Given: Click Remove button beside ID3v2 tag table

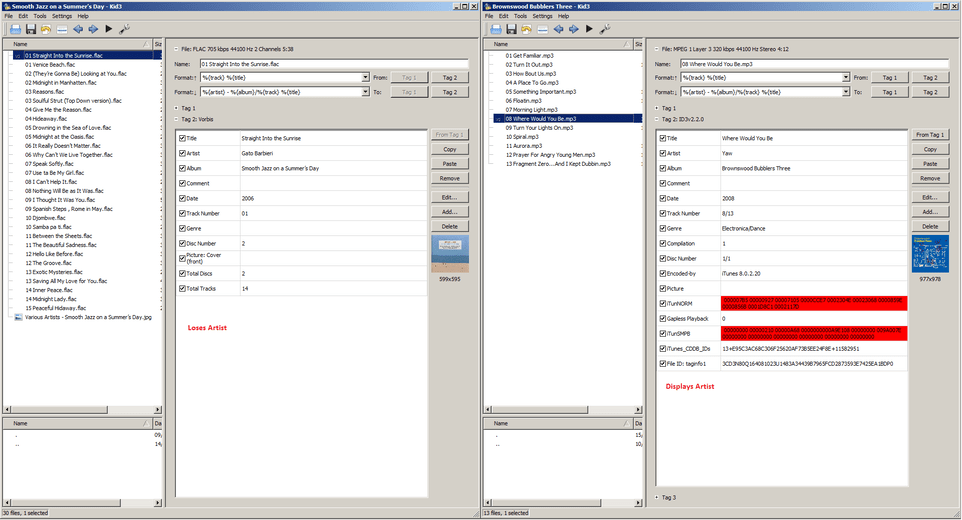Looking at the screenshot, I should (x=930, y=178).
